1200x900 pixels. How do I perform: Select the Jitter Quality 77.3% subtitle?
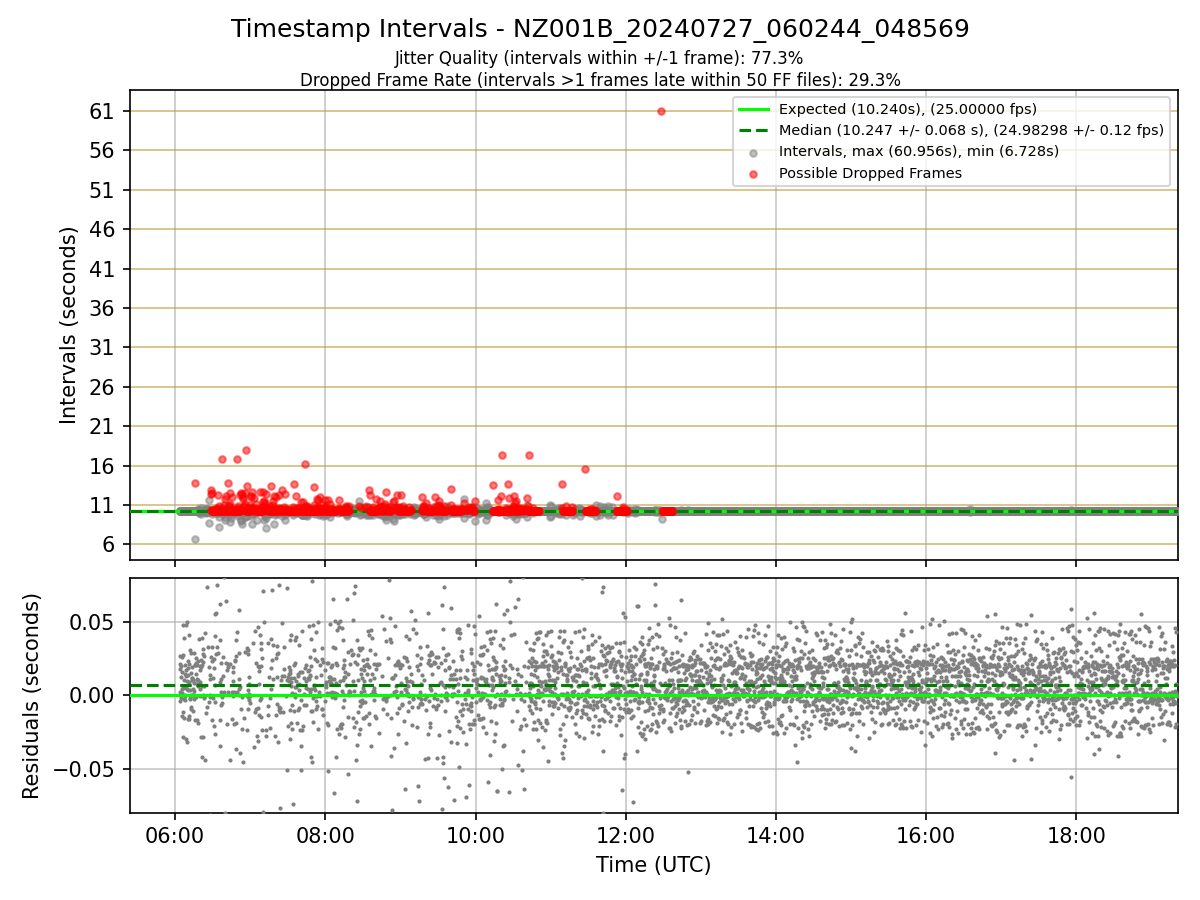tap(599, 58)
